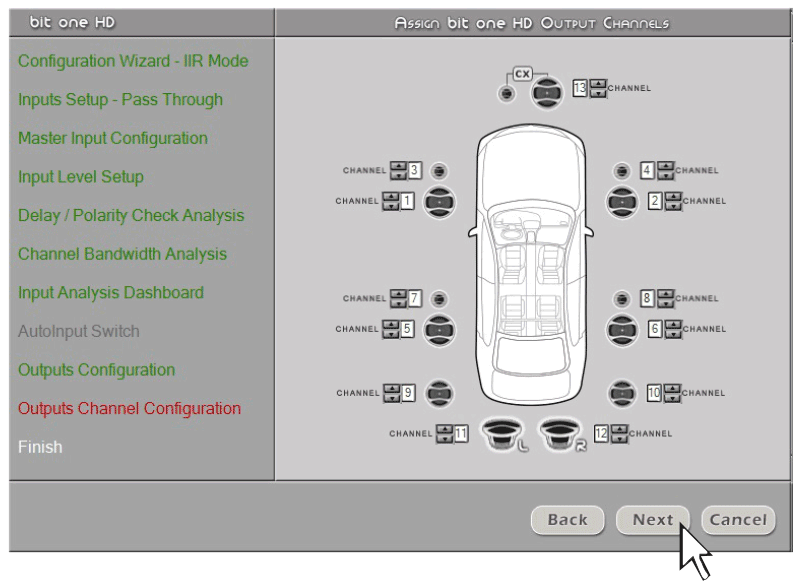Open Delay / Polarity Check Analysis step
This screenshot has height=585, width=802.
pos(131,215)
